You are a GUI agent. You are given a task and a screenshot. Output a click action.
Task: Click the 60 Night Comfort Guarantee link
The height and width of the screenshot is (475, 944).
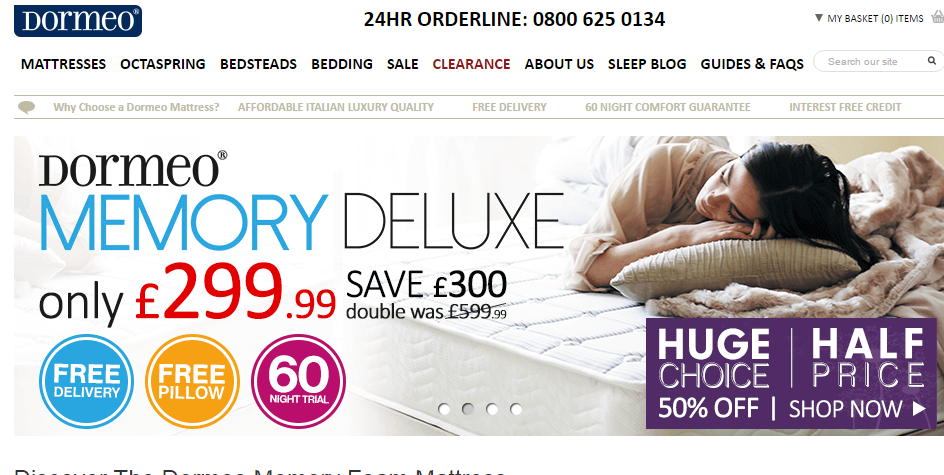click(668, 107)
